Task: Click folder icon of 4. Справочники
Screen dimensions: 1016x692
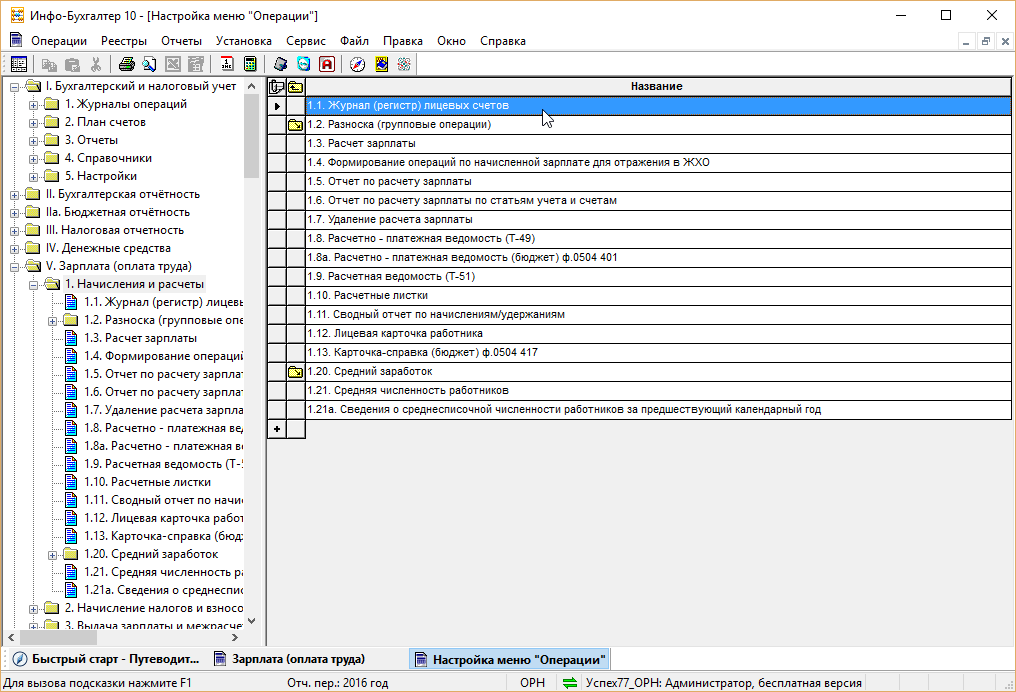Action: [x=52, y=158]
